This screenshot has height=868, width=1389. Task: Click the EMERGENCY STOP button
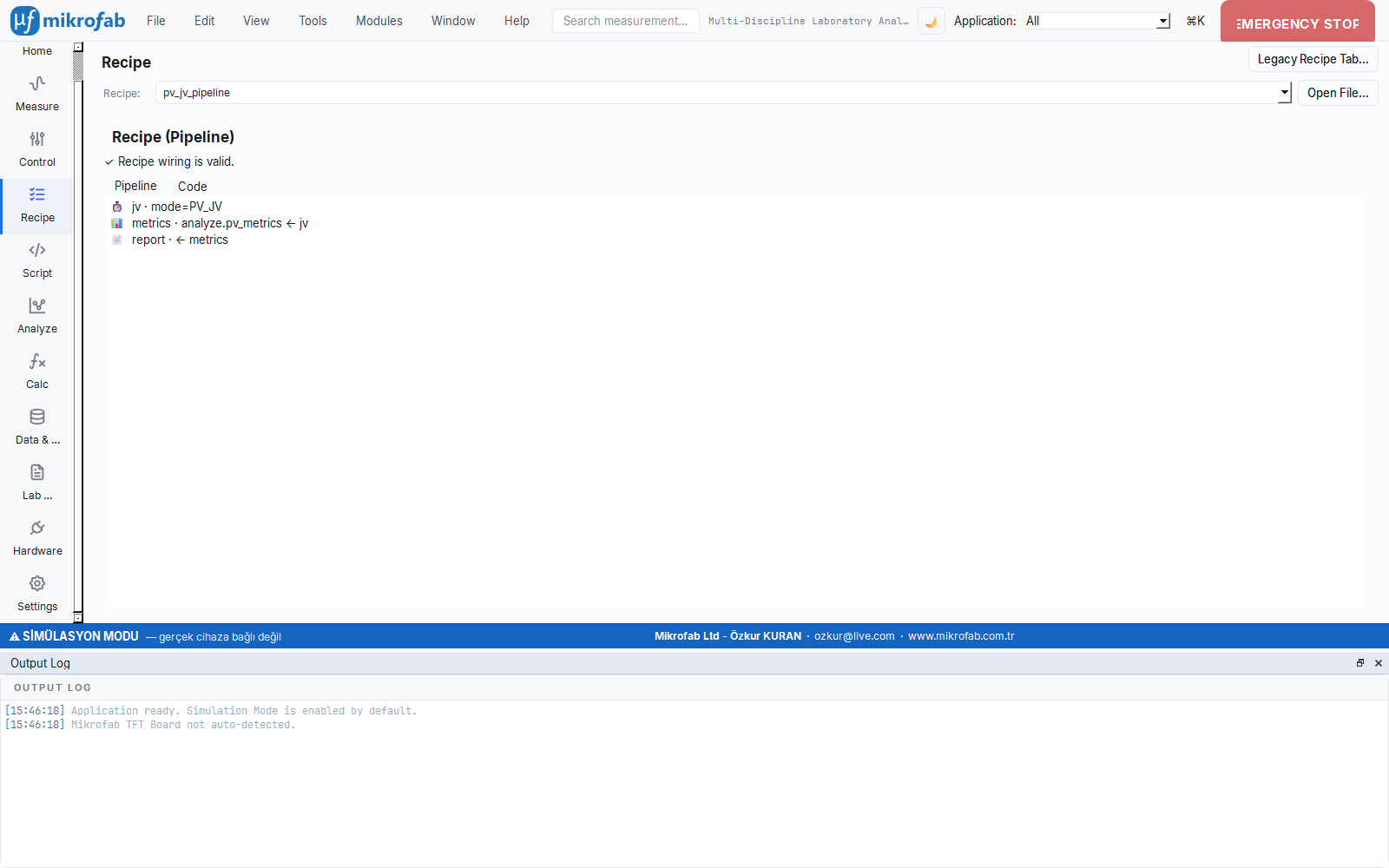(x=1297, y=22)
